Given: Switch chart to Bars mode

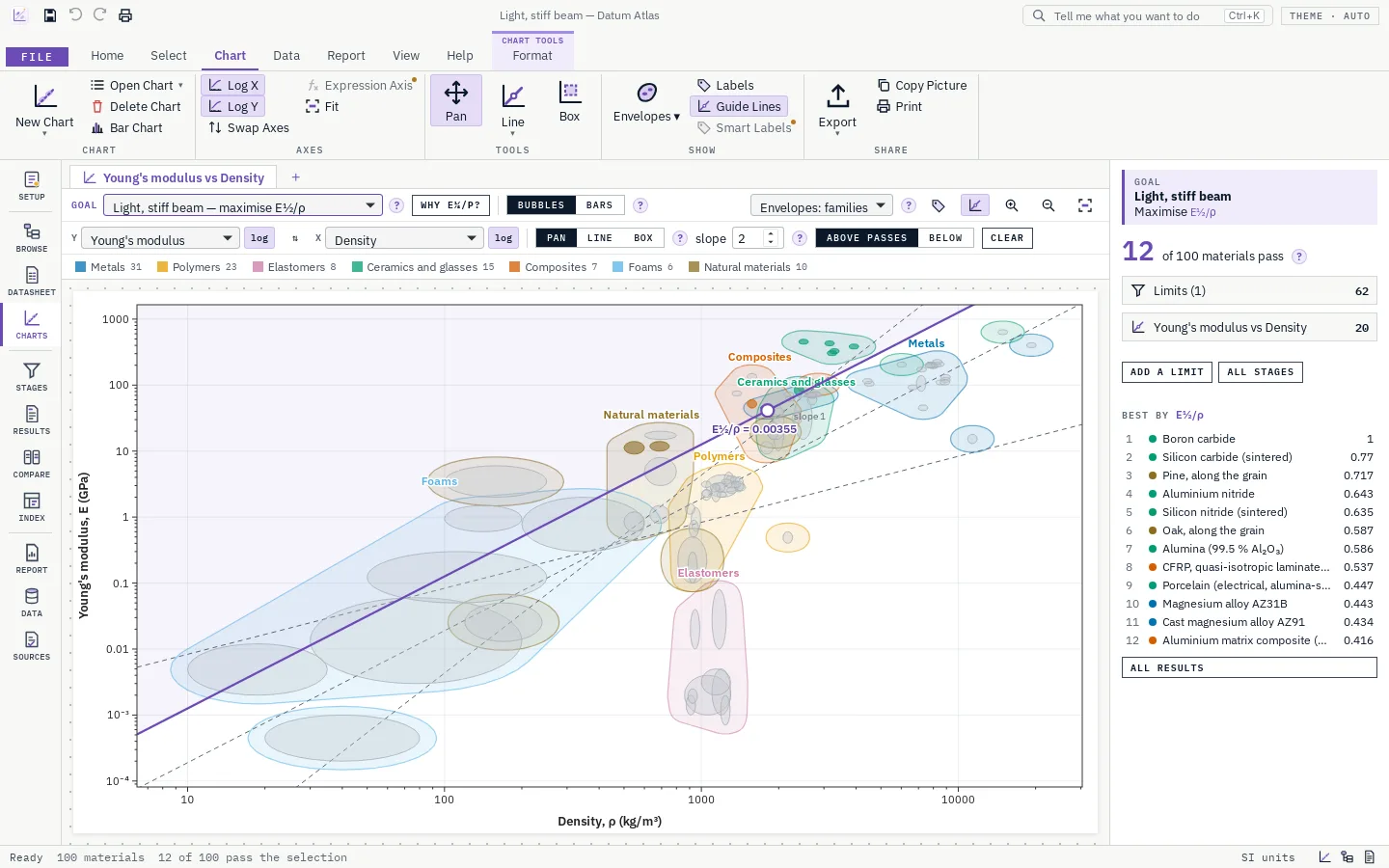Looking at the screenshot, I should pyautogui.click(x=599, y=205).
